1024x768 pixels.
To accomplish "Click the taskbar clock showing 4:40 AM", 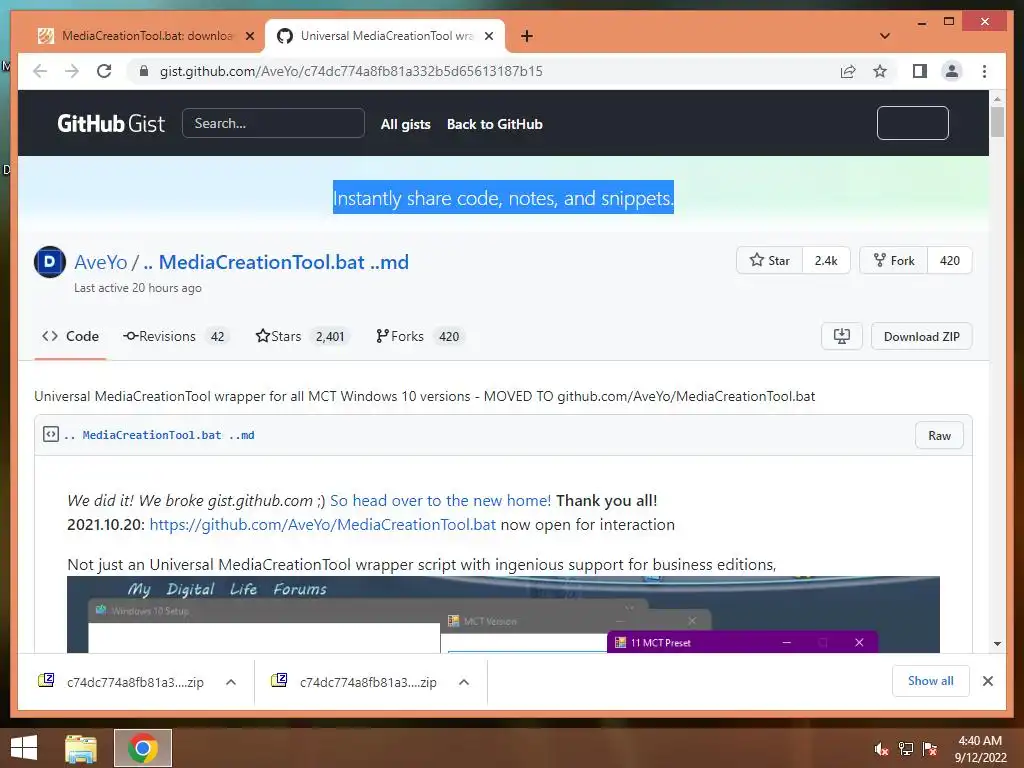I will [980, 749].
